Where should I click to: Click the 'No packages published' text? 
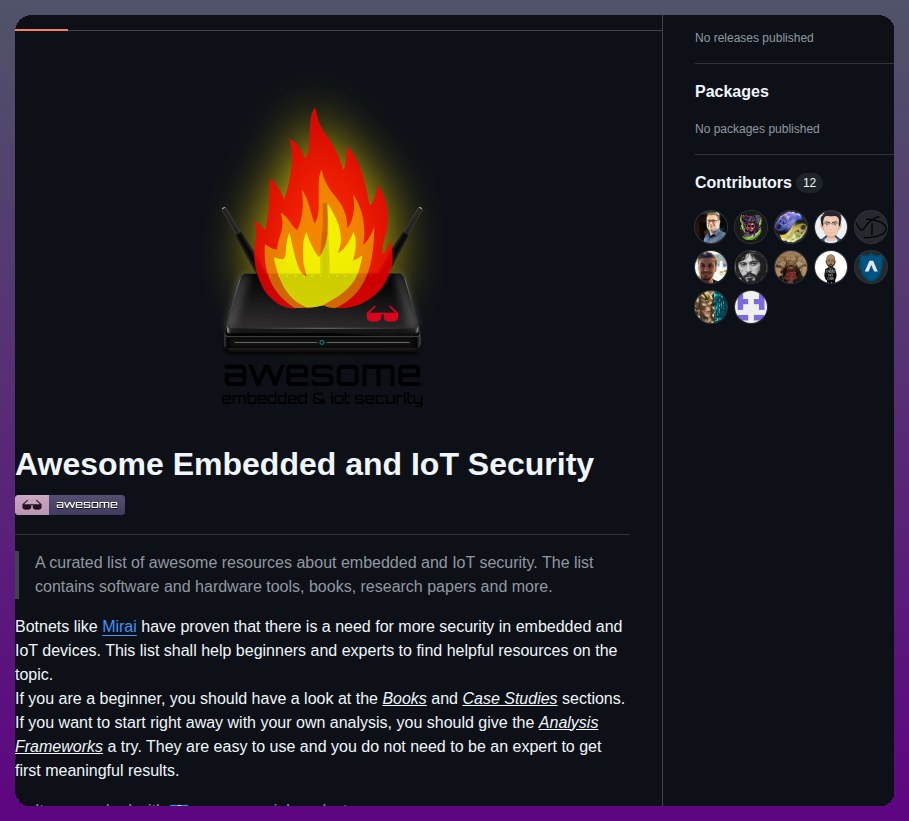757,129
